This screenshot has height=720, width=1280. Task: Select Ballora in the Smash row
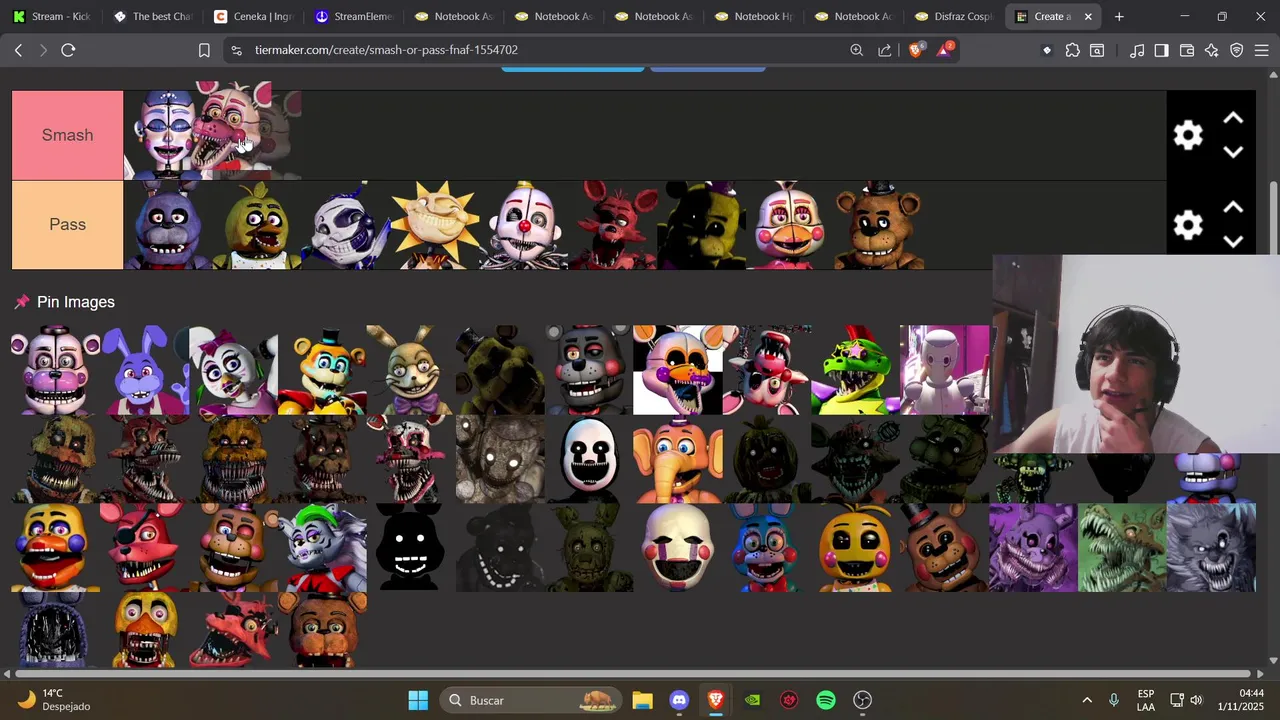click(162, 135)
